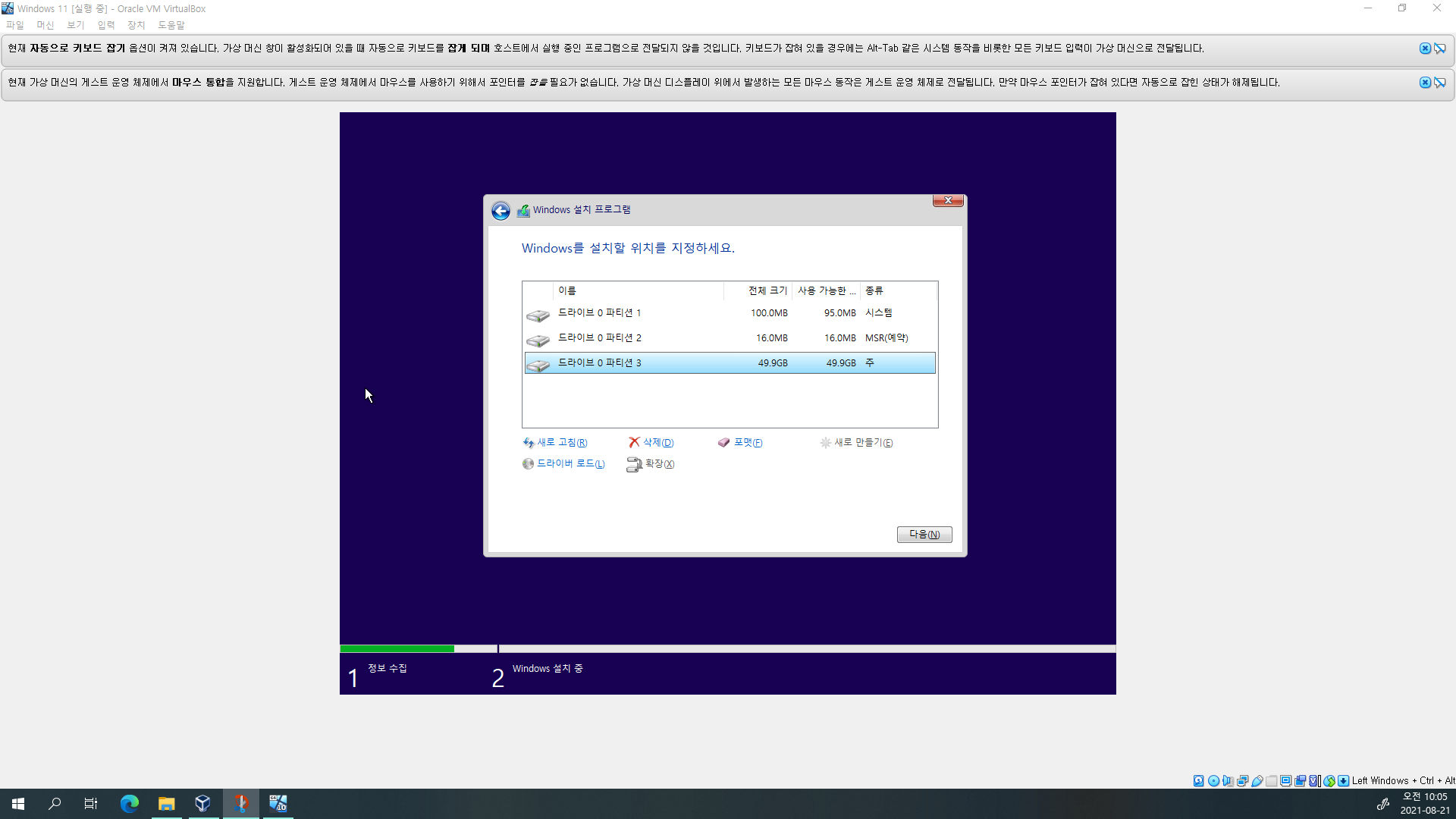Open the 보기 menu
The width and height of the screenshot is (1456, 819).
coord(75,25)
